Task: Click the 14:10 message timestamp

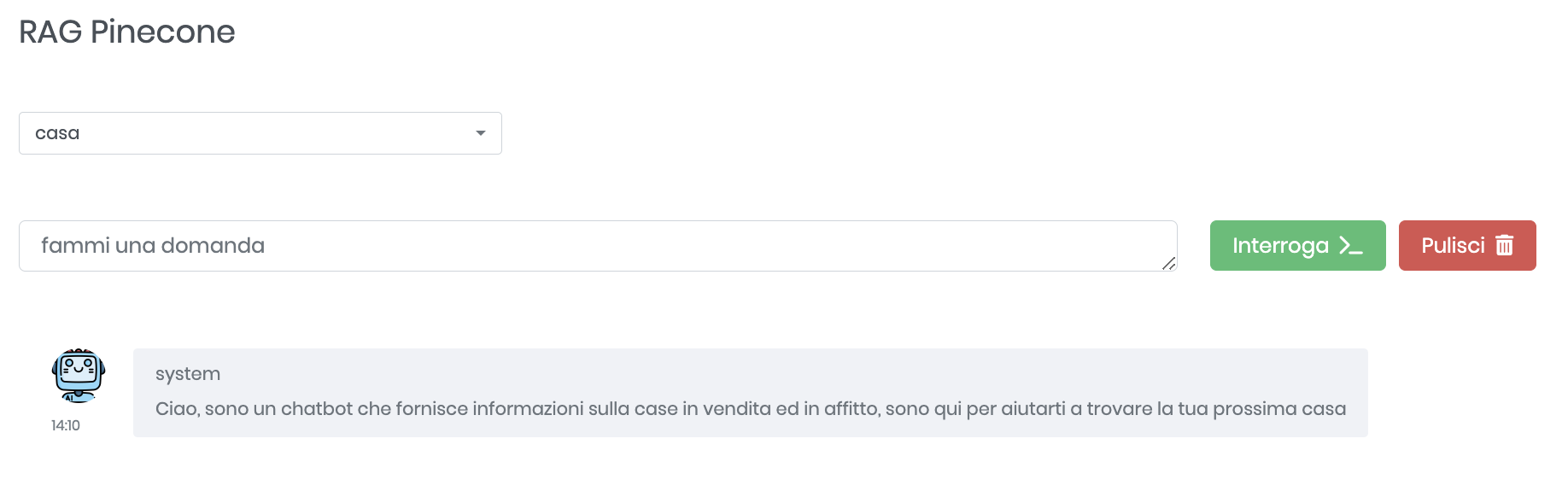Action: click(x=66, y=425)
